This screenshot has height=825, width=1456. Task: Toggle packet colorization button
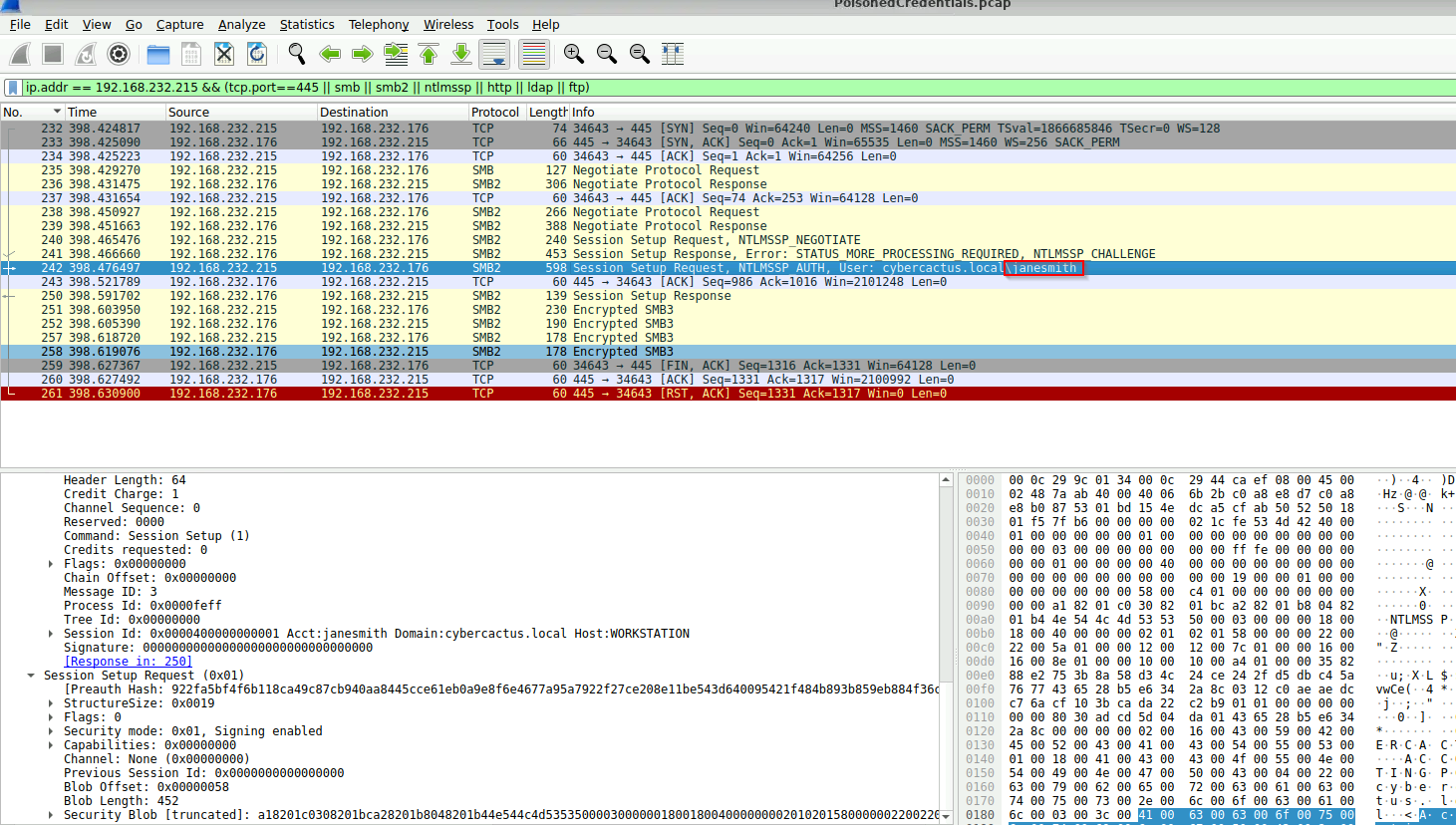point(534,54)
